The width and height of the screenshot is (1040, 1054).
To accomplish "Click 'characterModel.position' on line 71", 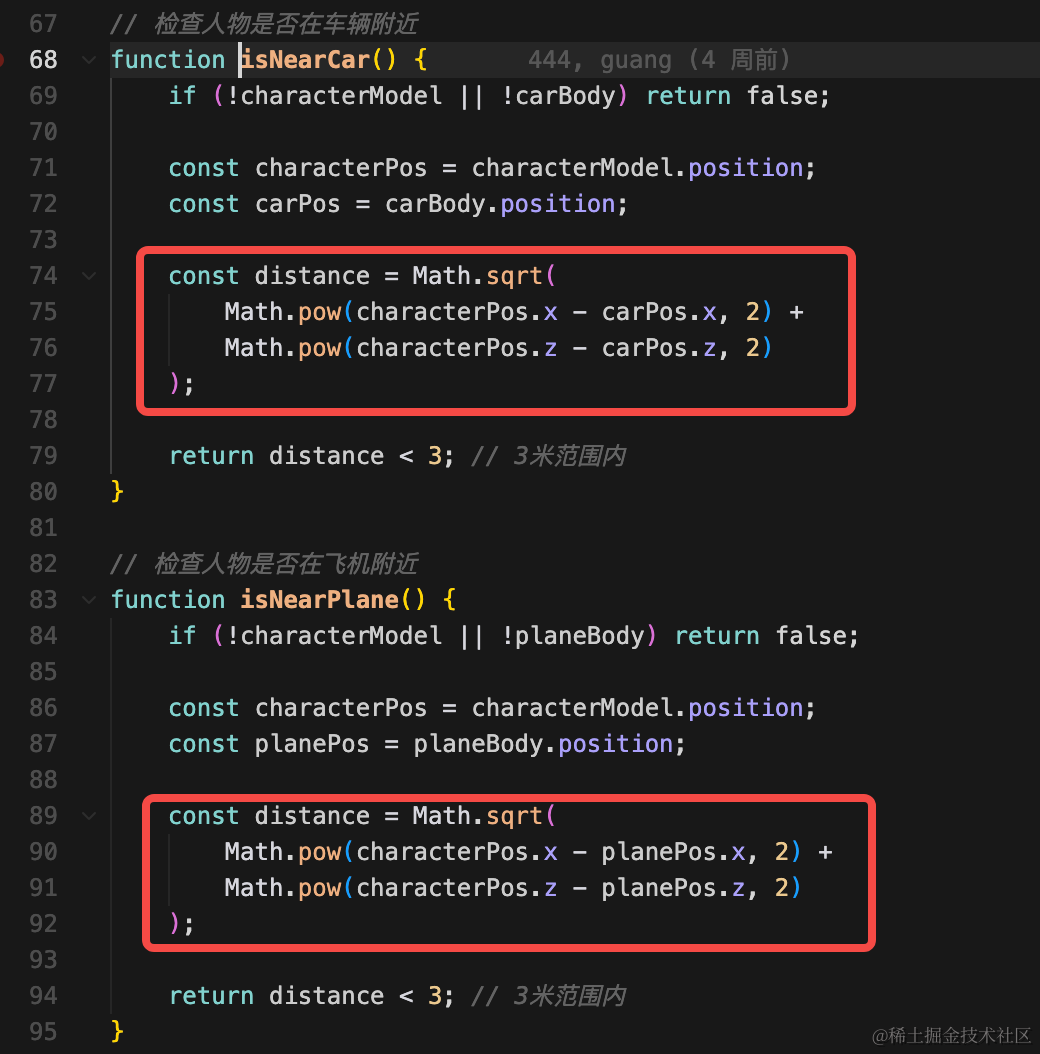I will (637, 168).
